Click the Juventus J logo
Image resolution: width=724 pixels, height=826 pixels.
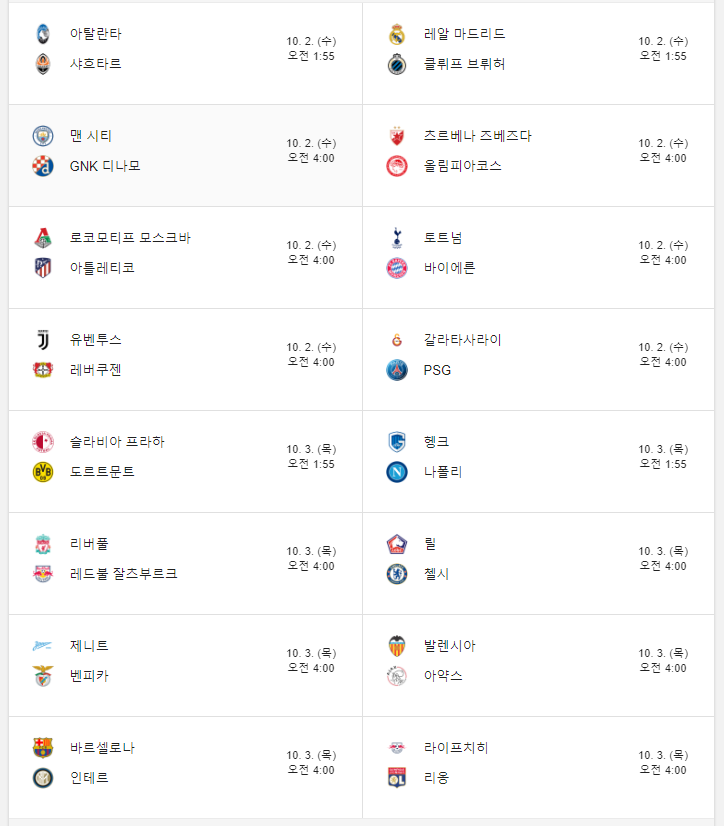(x=43, y=340)
